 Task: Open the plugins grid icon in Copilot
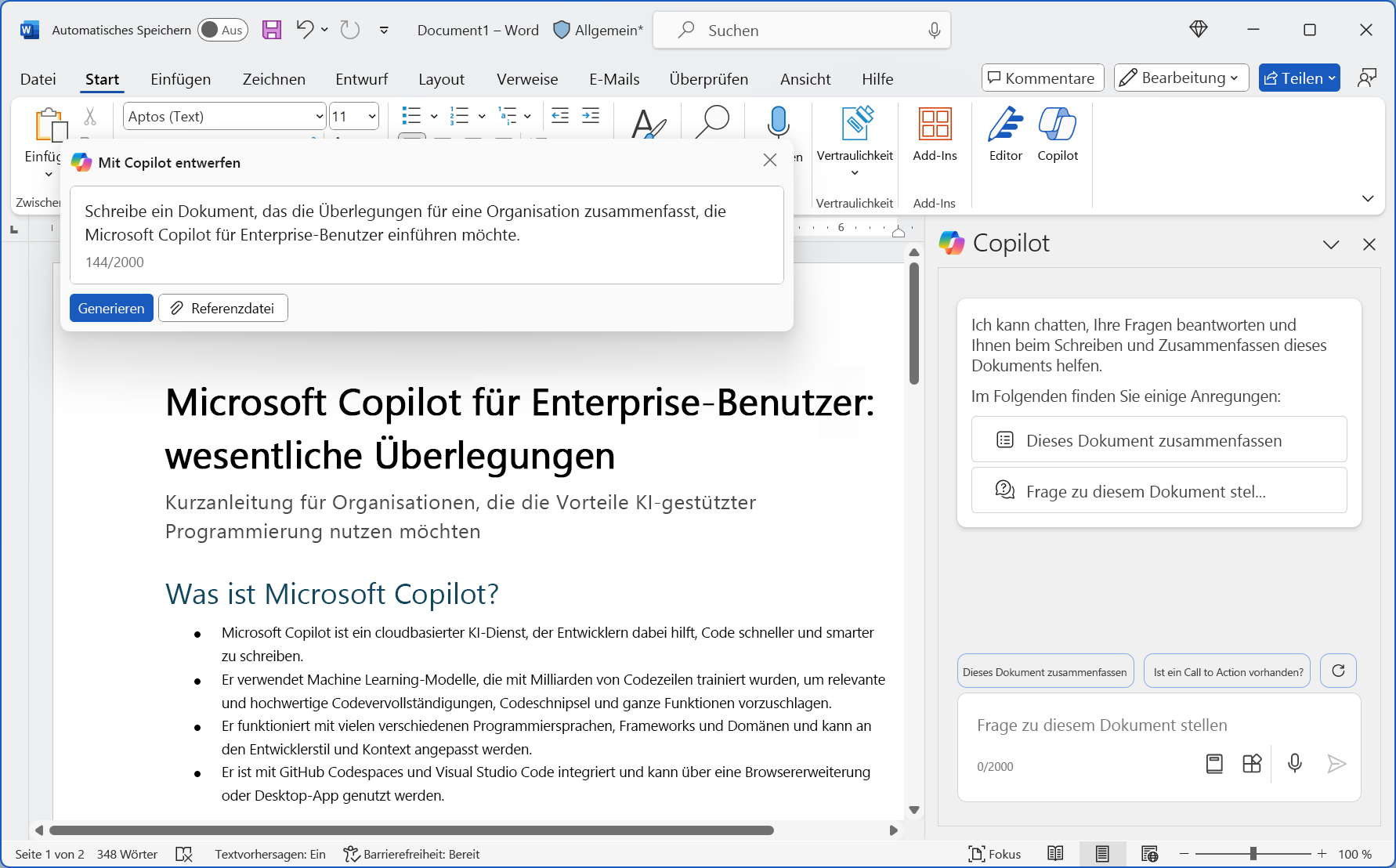pos(1252,763)
